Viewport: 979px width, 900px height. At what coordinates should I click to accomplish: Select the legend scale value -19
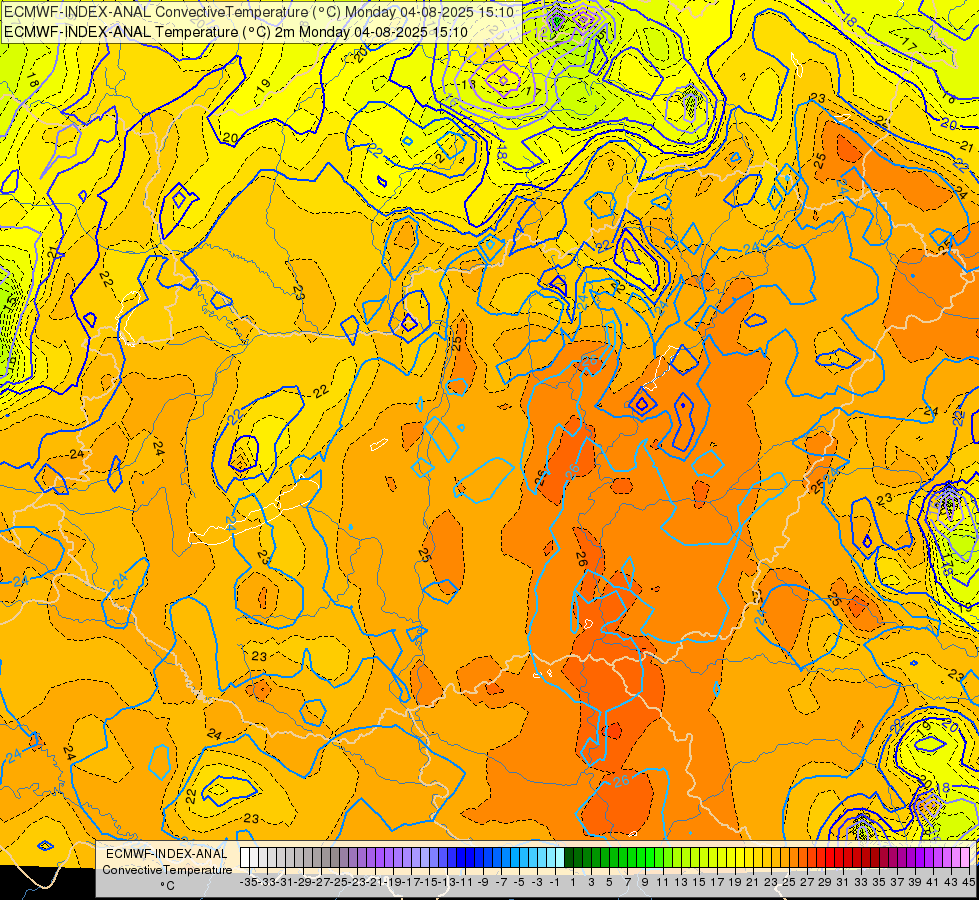[393, 883]
